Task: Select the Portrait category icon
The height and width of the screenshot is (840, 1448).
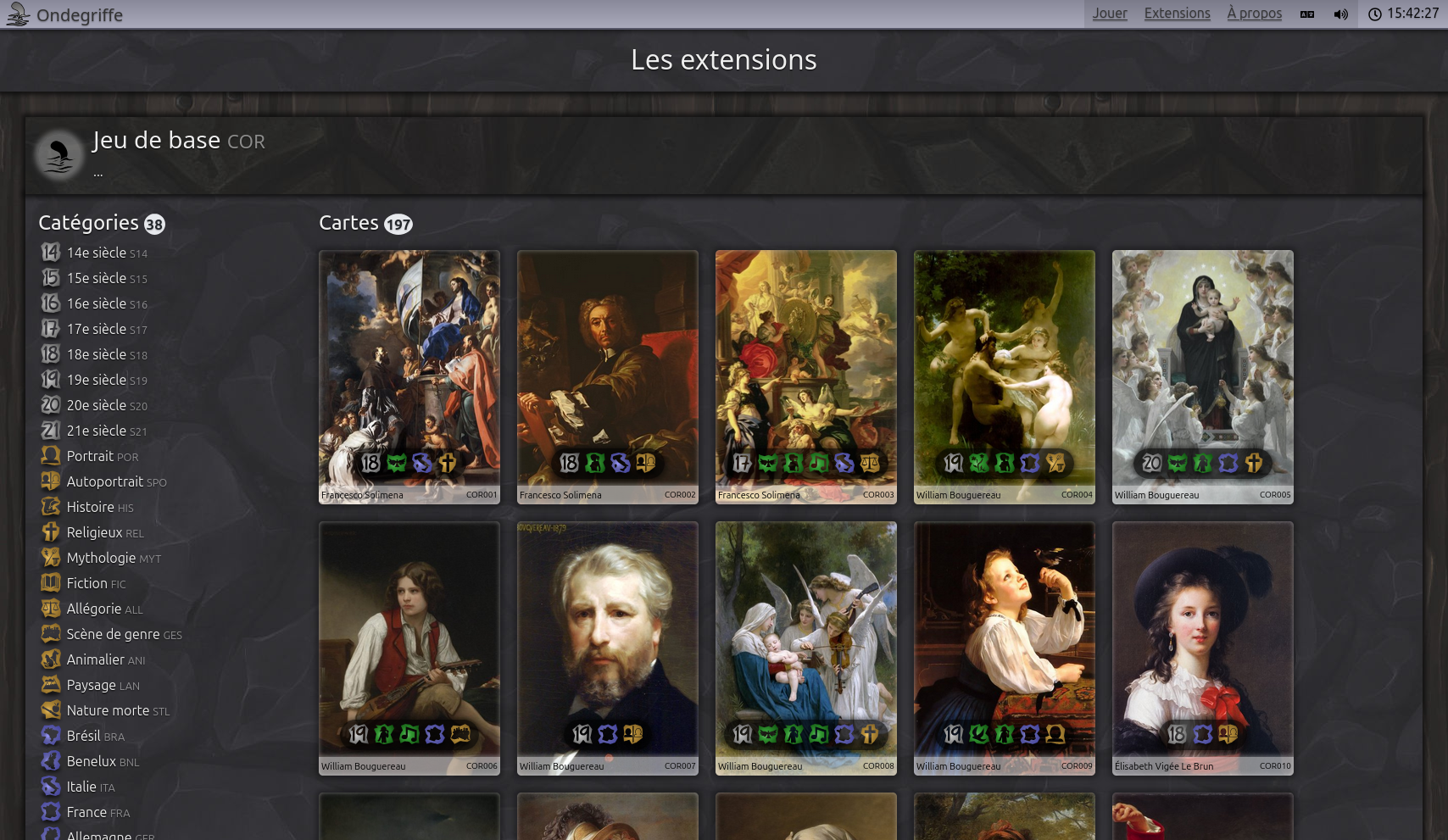Action: click(x=51, y=455)
